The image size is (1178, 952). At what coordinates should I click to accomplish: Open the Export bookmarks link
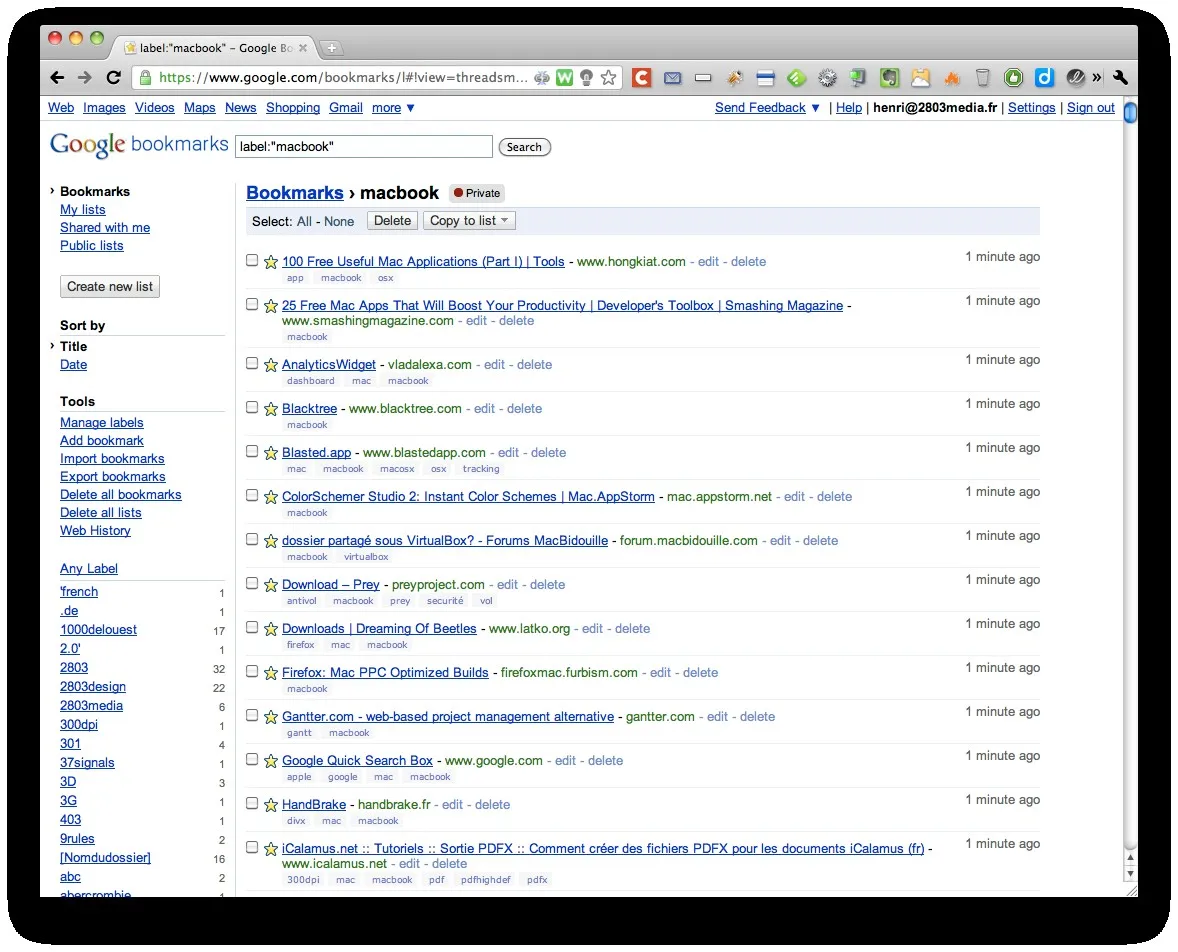(x=113, y=476)
